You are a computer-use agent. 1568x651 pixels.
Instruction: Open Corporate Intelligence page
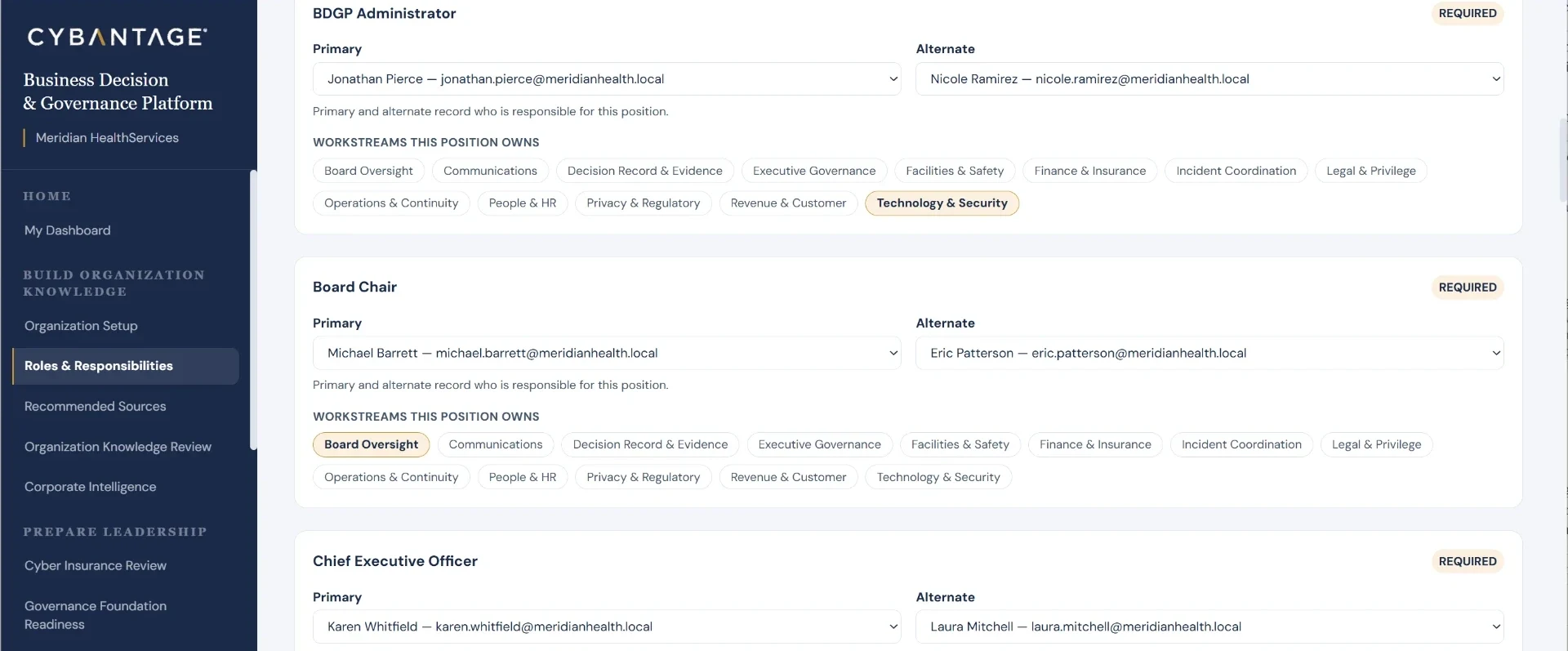(90, 487)
